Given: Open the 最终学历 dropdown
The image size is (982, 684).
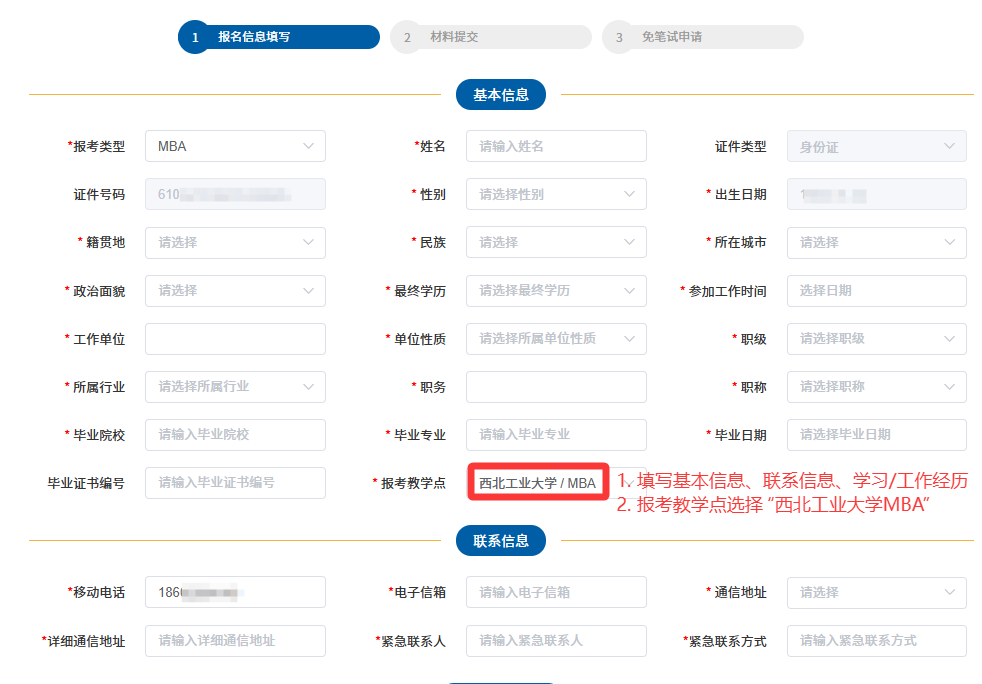Looking at the screenshot, I should pos(555,290).
